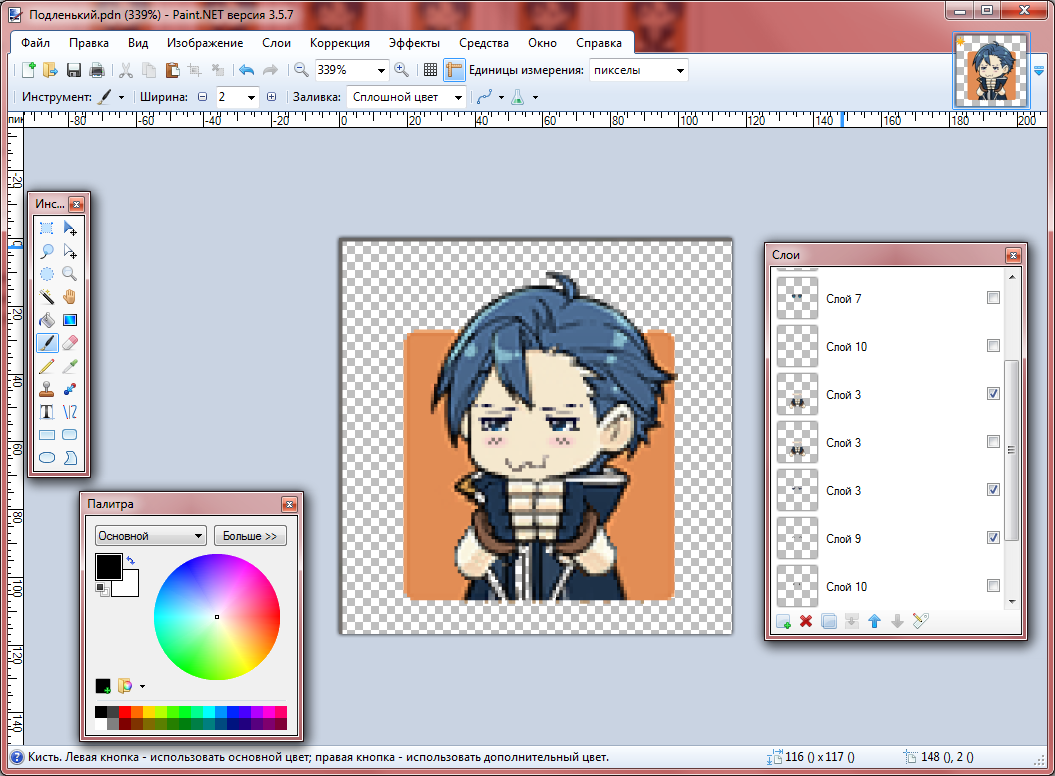The width and height of the screenshot is (1055, 776).
Task: Toggle visibility checkbox of Слой 9
Action: click(993, 538)
